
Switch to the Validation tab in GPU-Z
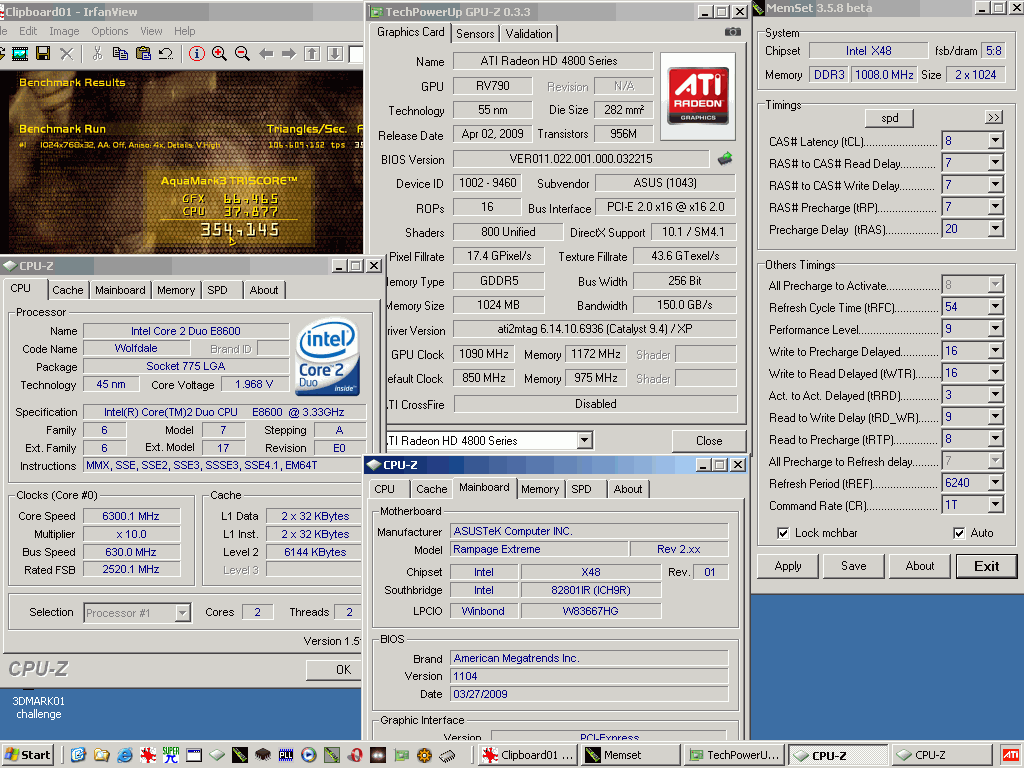529,34
